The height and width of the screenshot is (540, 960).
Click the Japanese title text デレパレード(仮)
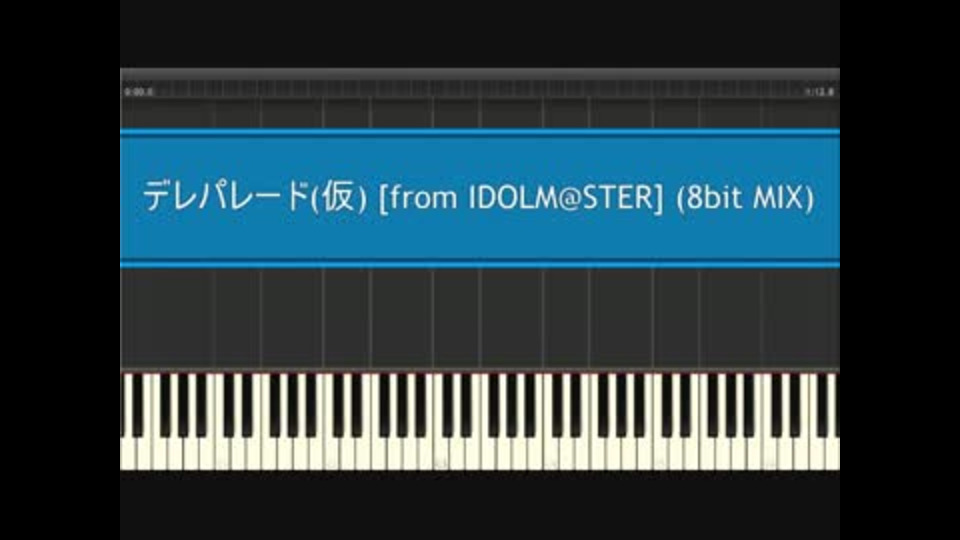pyautogui.click(x=255, y=197)
